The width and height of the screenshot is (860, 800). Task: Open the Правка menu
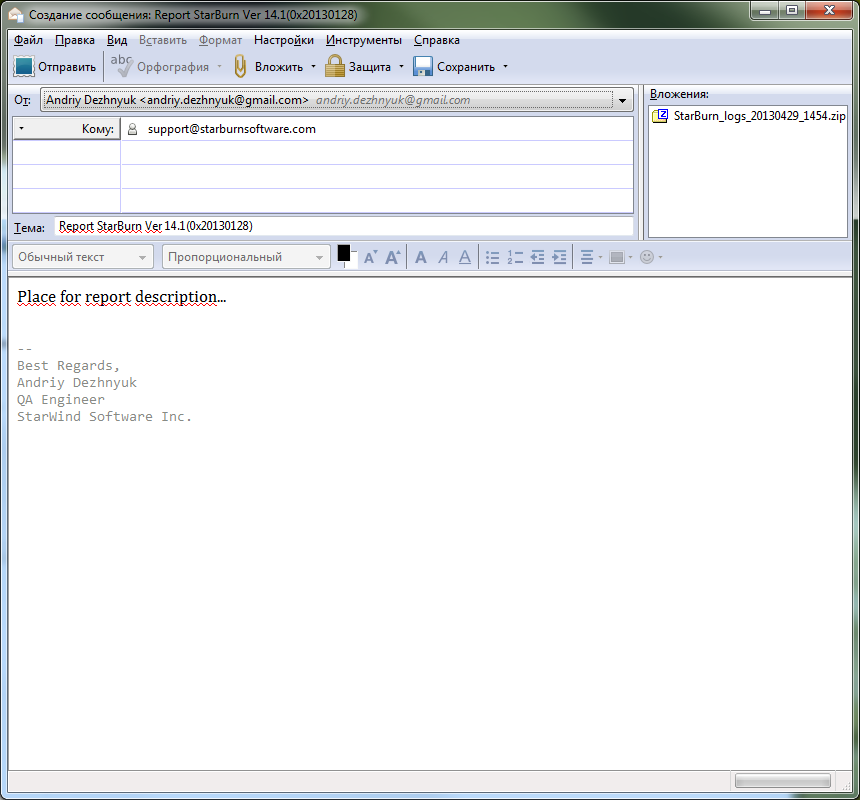(75, 40)
